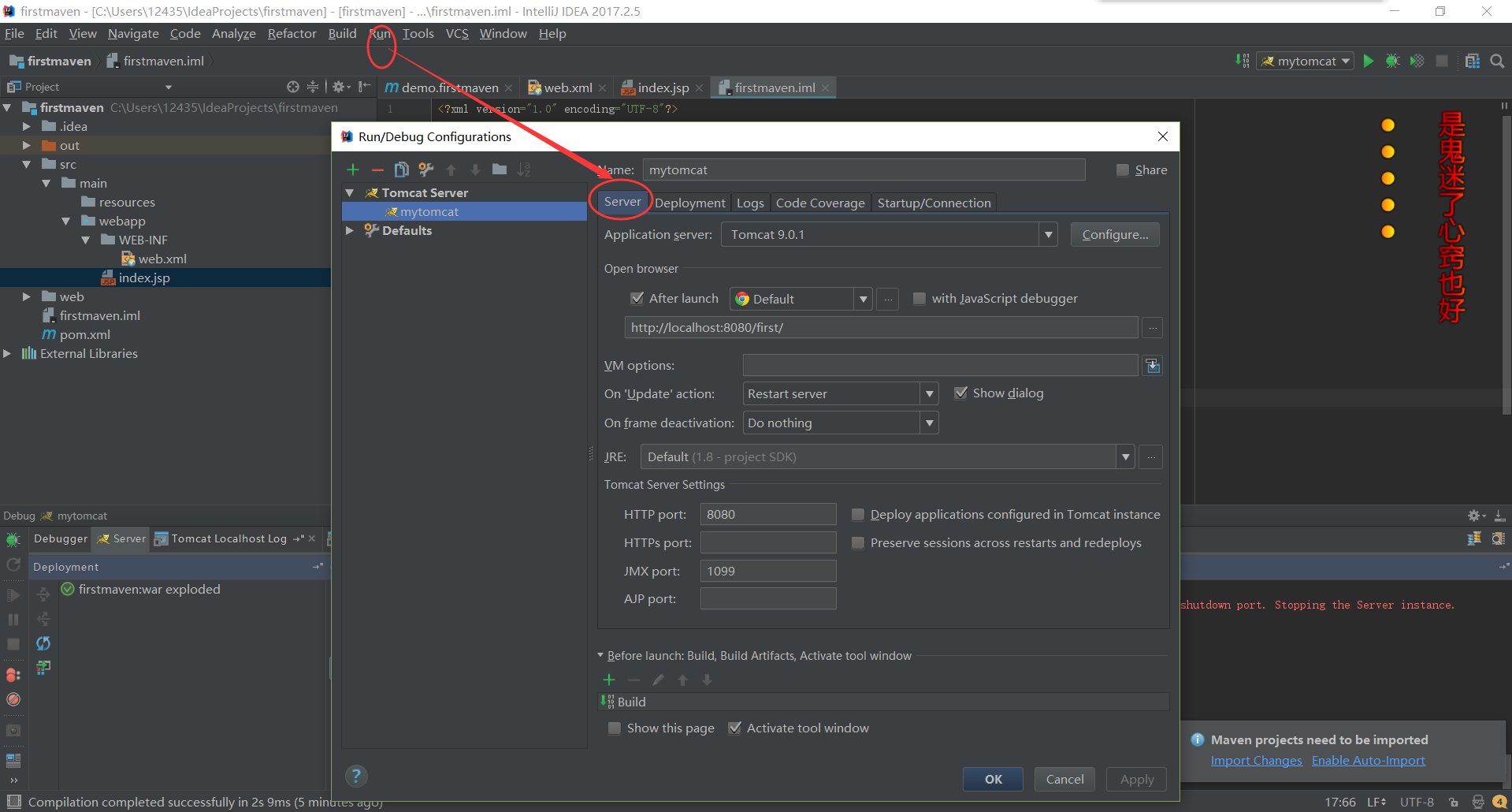
Task: Click the HTTP port field showing 8080
Action: pyautogui.click(x=768, y=515)
